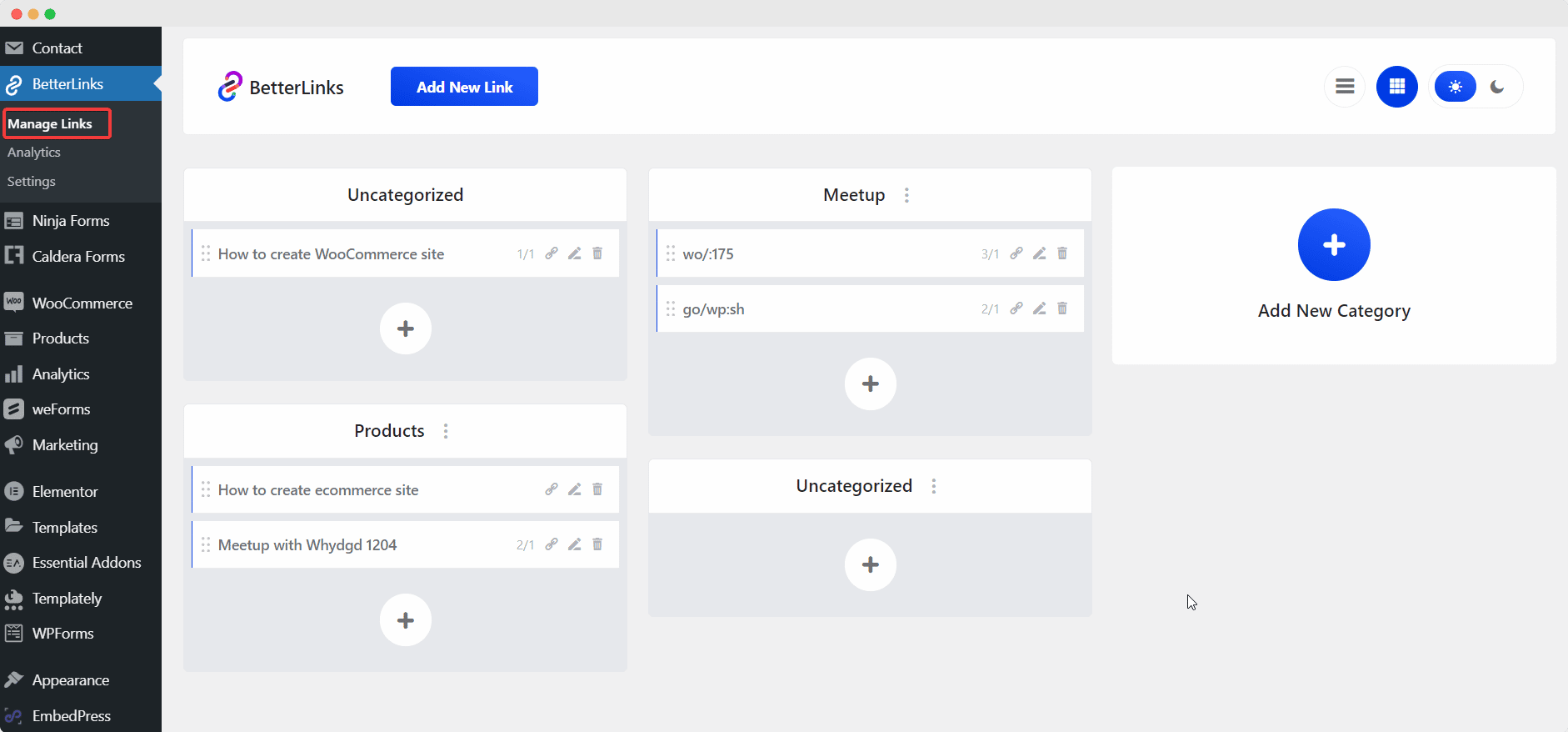The width and height of the screenshot is (1568, 732).
Task: Enable light mode sun toggle
Action: (x=1456, y=87)
